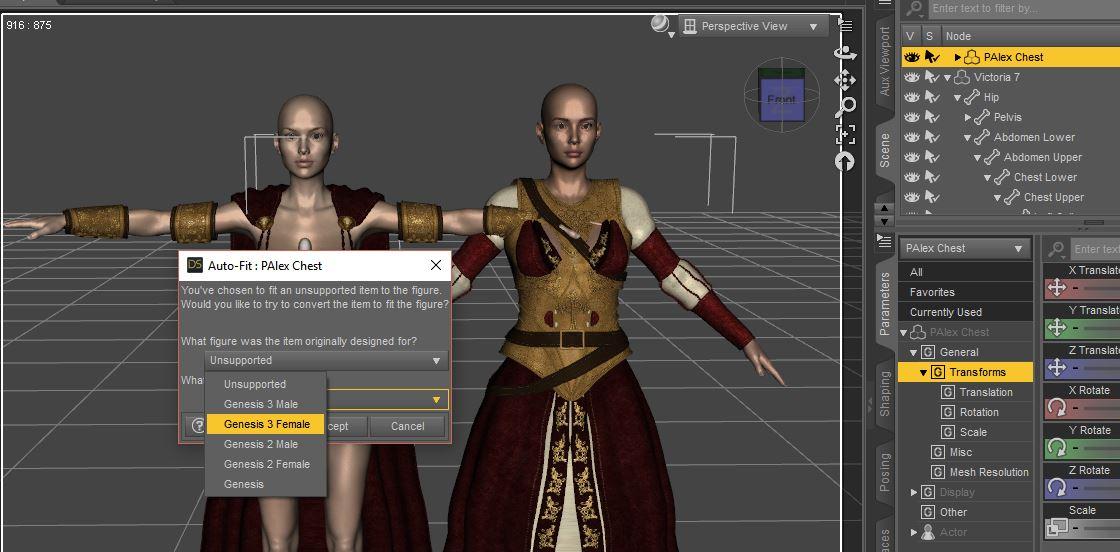Image resolution: width=1120 pixels, height=552 pixels.
Task: Show Favorites parameters
Action: pos(965,292)
